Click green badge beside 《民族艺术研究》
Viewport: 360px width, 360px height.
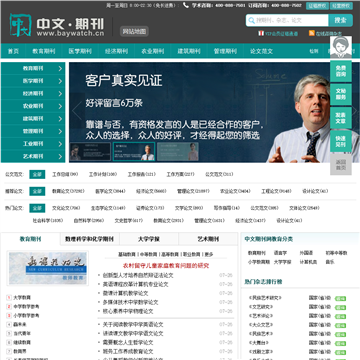[x=340, y=298]
